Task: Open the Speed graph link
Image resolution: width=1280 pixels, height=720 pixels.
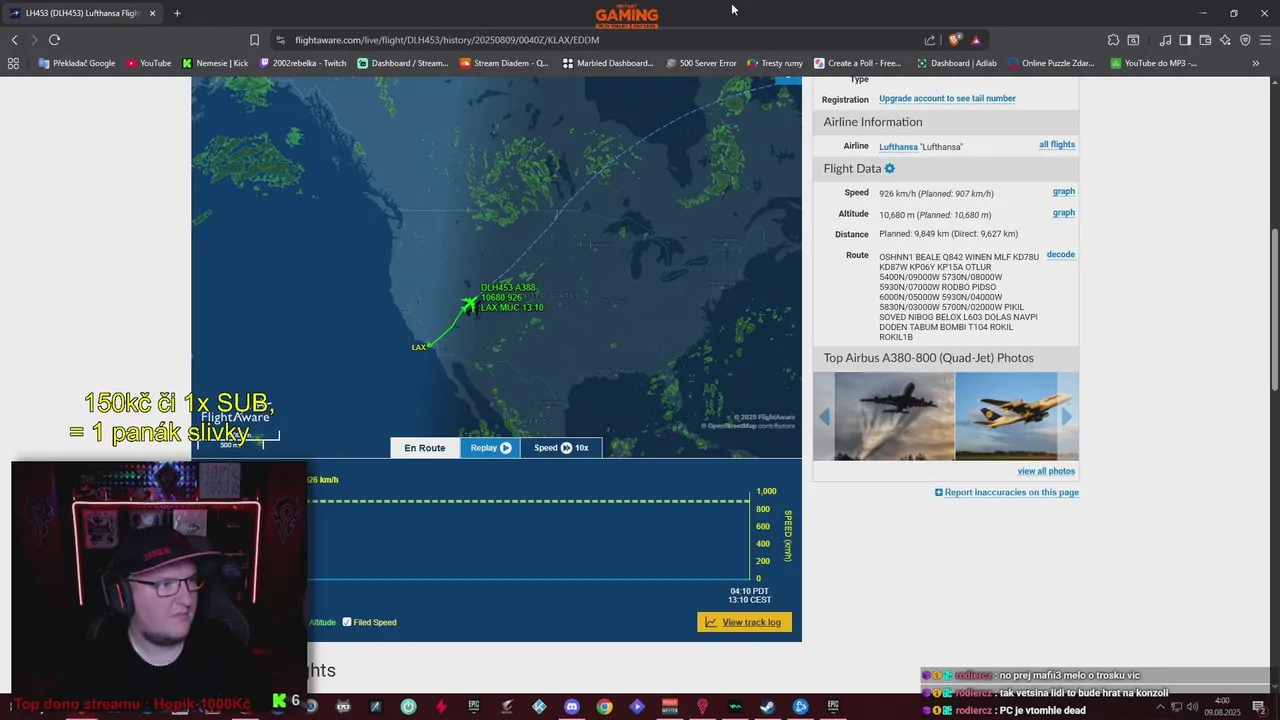Action: (1064, 192)
